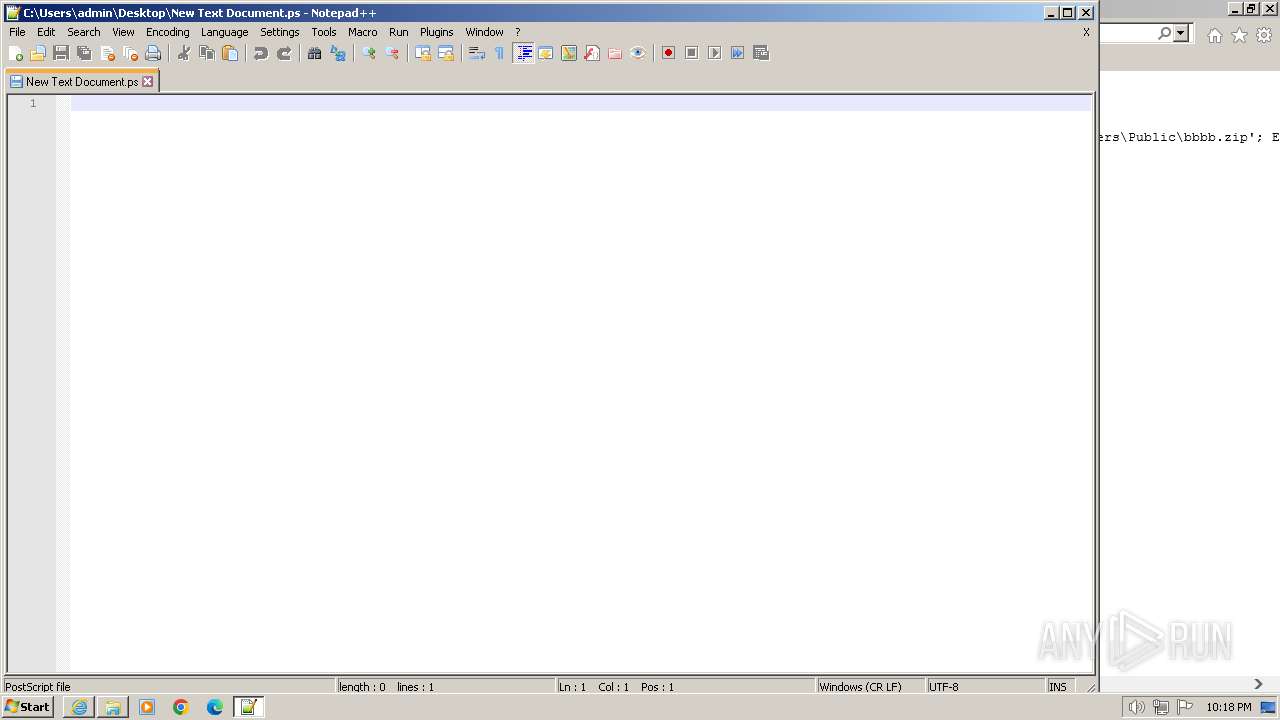Launch Internet Explorer from taskbar
Image resolution: width=1280 pixels, height=720 pixels.
79,707
